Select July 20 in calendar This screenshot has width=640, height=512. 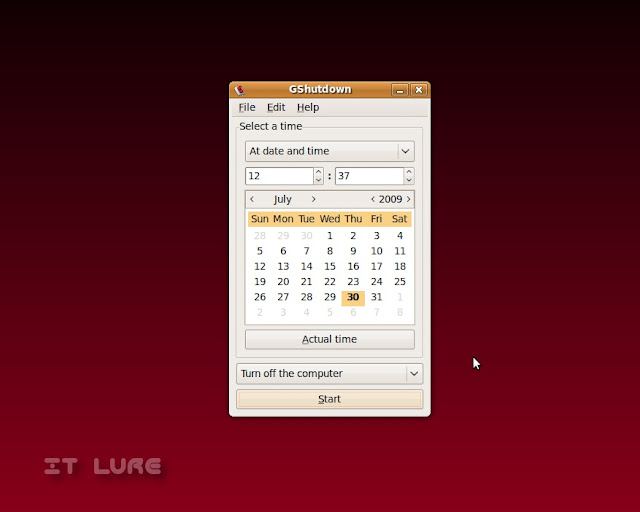point(283,282)
